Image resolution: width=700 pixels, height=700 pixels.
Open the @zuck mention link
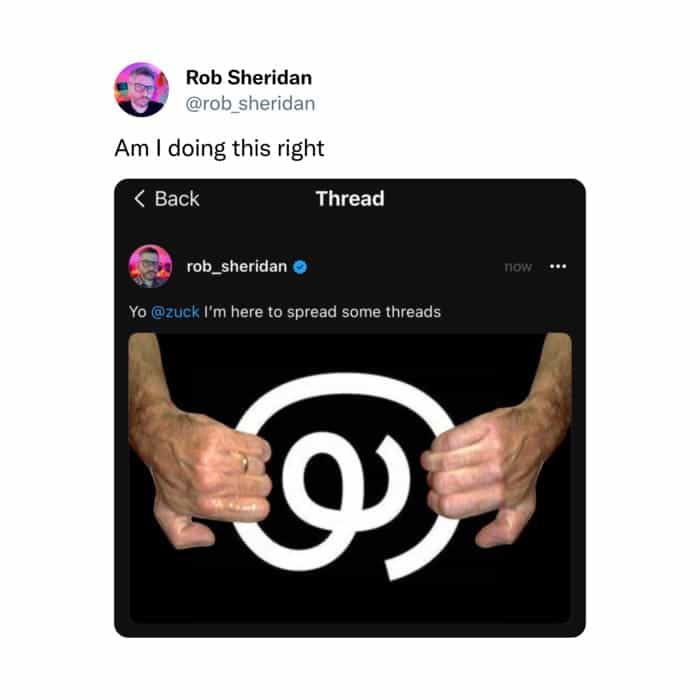tap(175, 312)
